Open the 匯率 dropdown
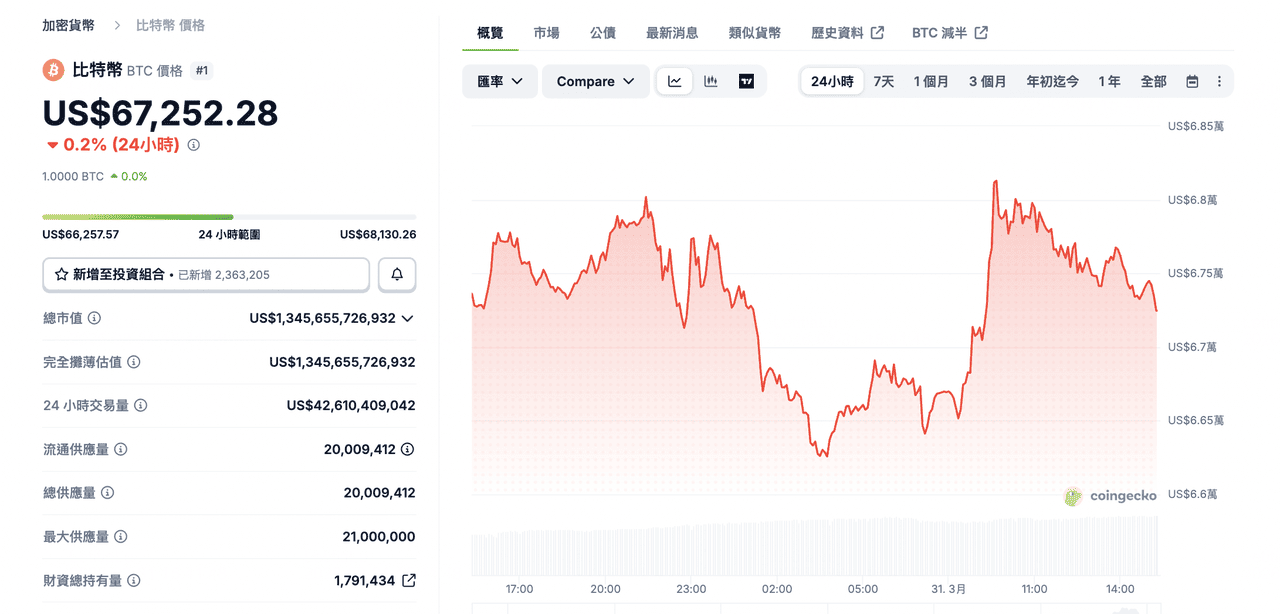This screenshot has height=614, width=1280. coord(500,82)
